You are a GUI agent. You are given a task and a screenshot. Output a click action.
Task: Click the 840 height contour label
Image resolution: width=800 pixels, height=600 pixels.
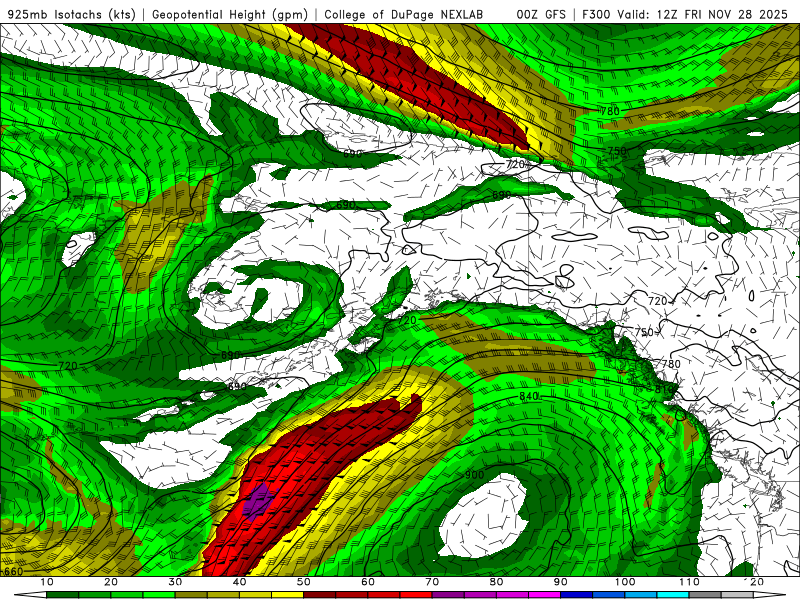529,396
